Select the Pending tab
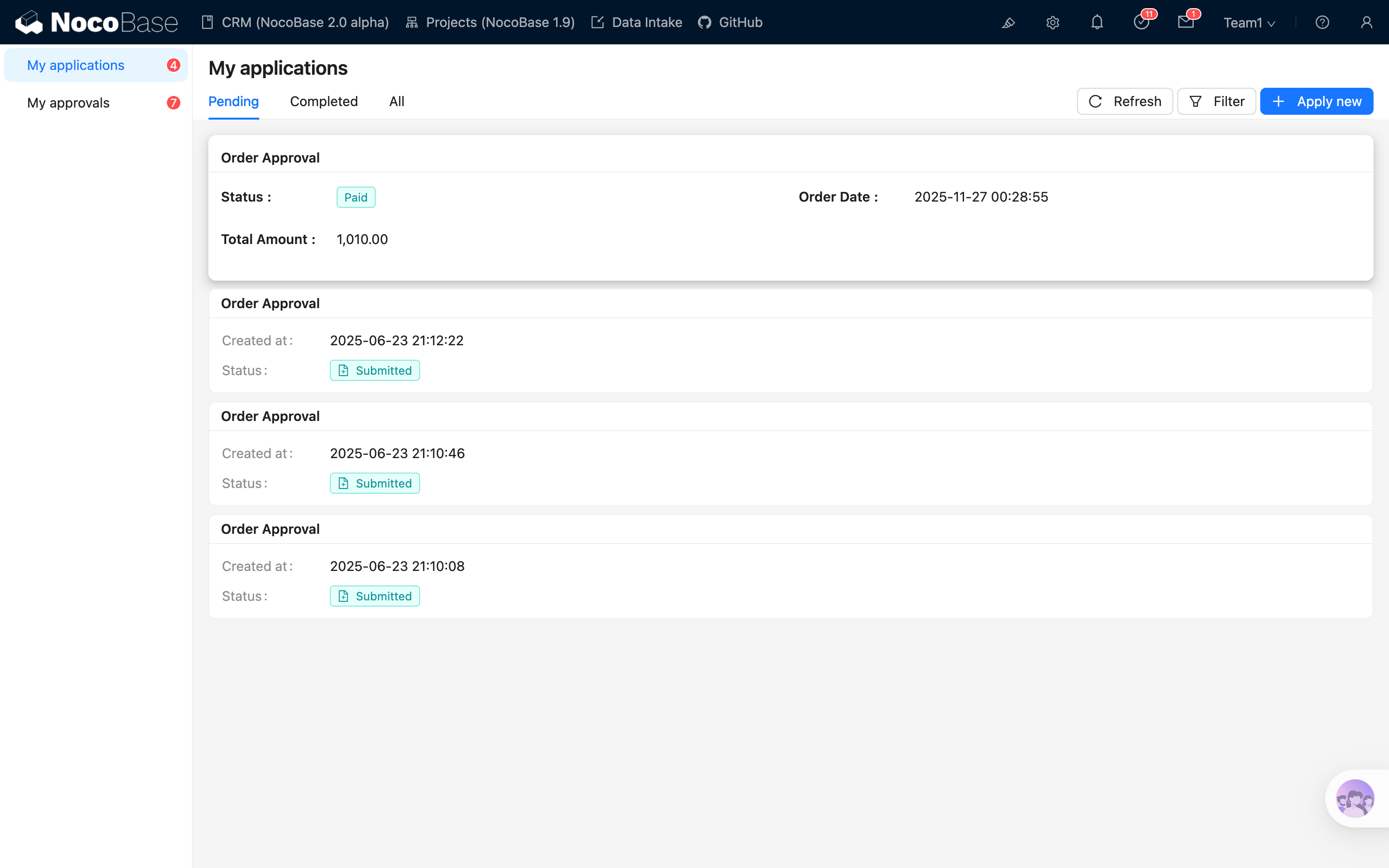This screenshot has width=1389, height=868. click(233, 102)
